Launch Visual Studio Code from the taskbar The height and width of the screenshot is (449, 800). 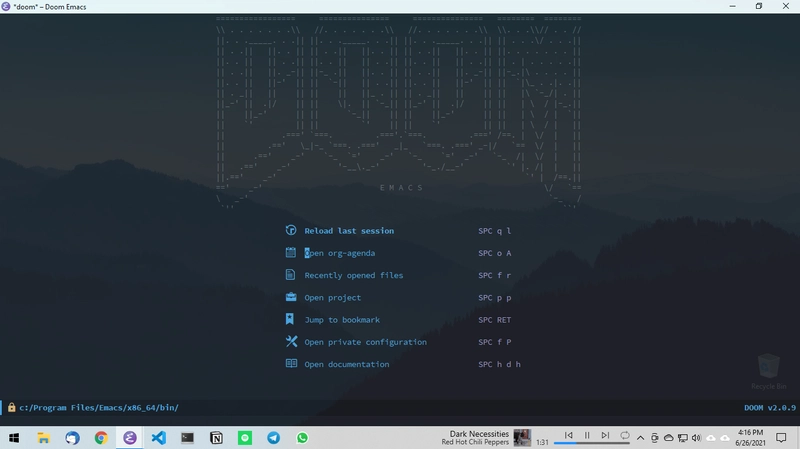coord(159,438)
